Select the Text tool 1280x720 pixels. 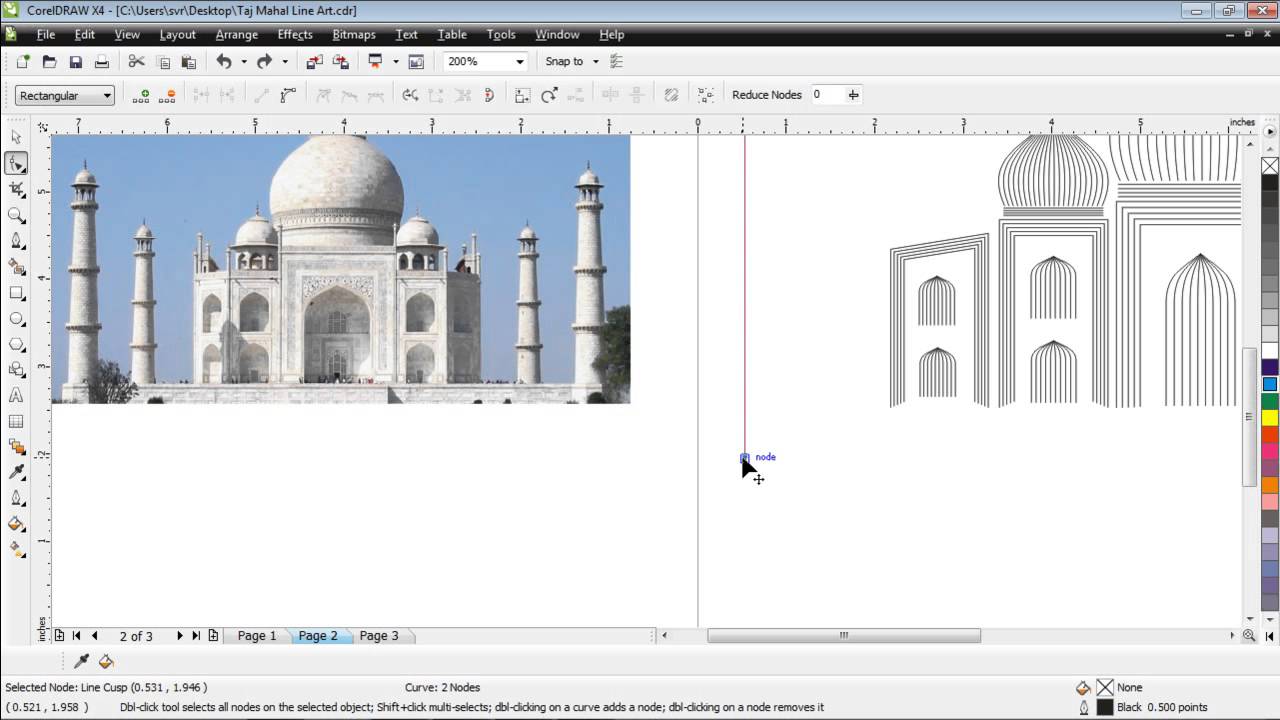coord(16,396)
